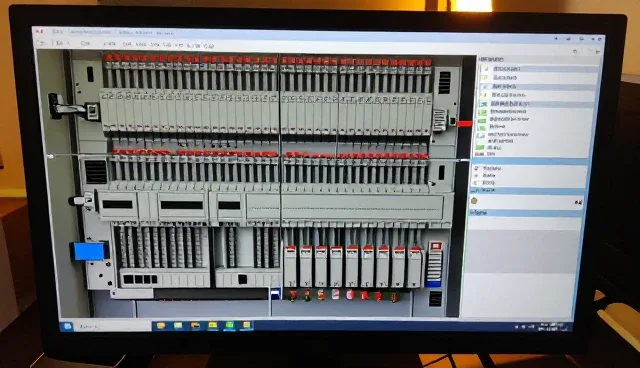This screenshot has width=640, height=368.
Task: Open the green app icon in taskbar
Action: coord(229,325)
